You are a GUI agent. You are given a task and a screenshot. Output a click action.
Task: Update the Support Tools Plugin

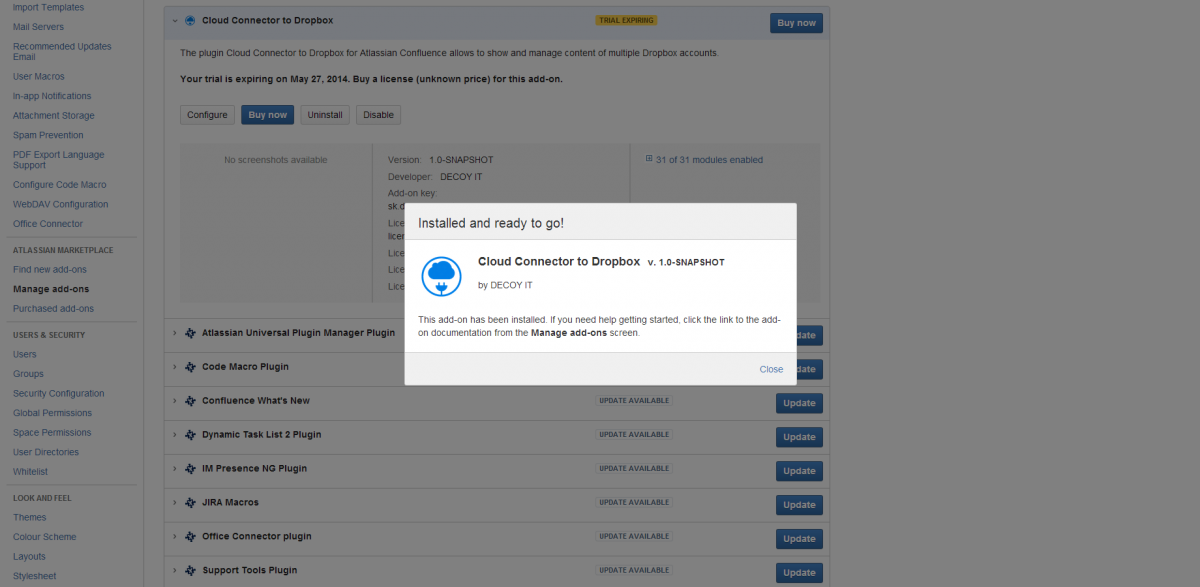click(x=799, y=573)
